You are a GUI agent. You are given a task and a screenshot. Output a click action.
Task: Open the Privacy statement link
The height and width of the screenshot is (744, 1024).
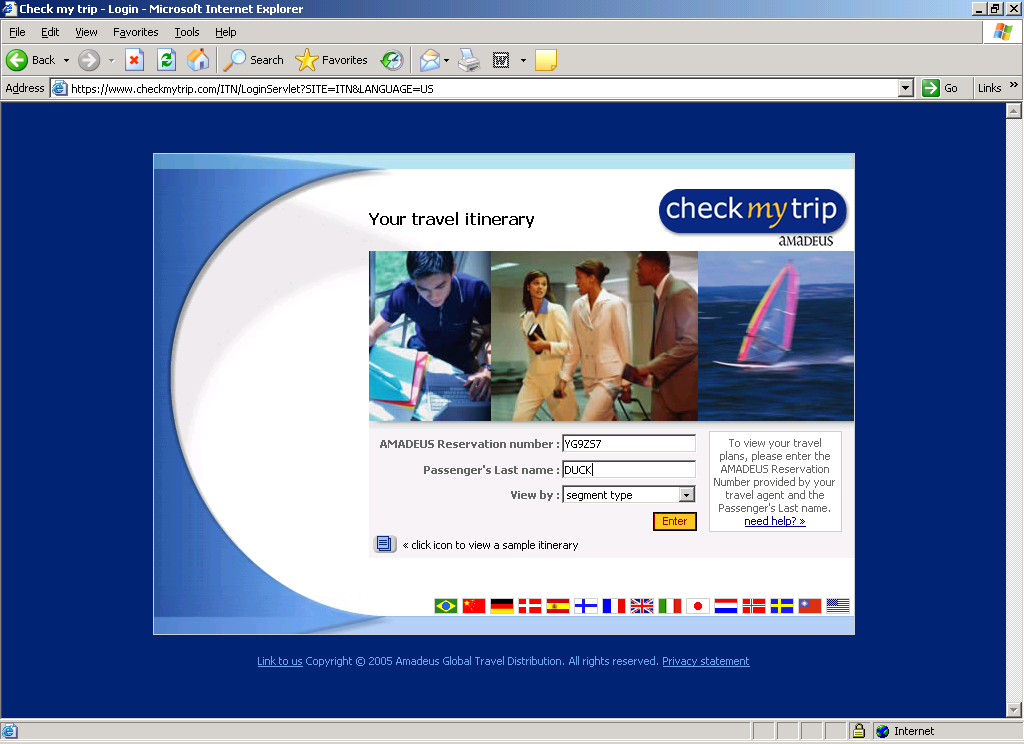(x=706, y=661)
